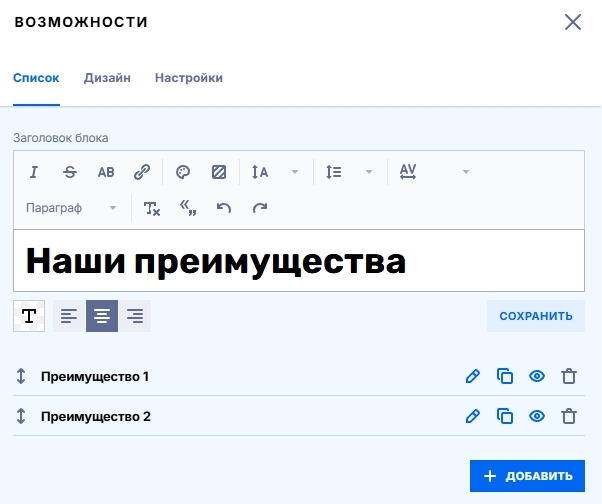
Task: Click the font size icon
Action: click(x=260, y=172)
